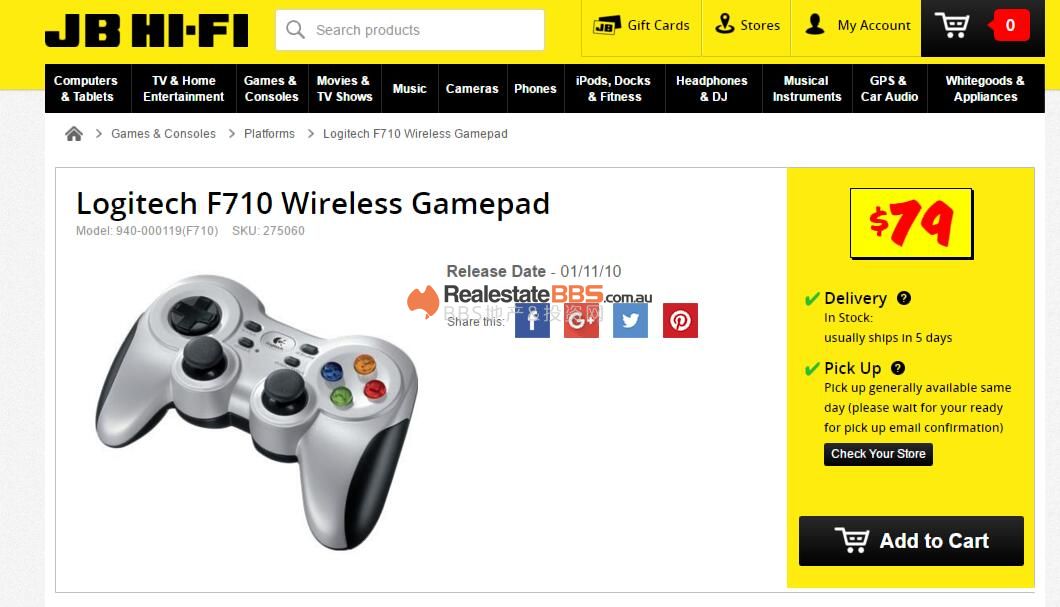Open Games & Consoles menu
The height and width of the screenshot is (607, 1060).
point(271,89)
